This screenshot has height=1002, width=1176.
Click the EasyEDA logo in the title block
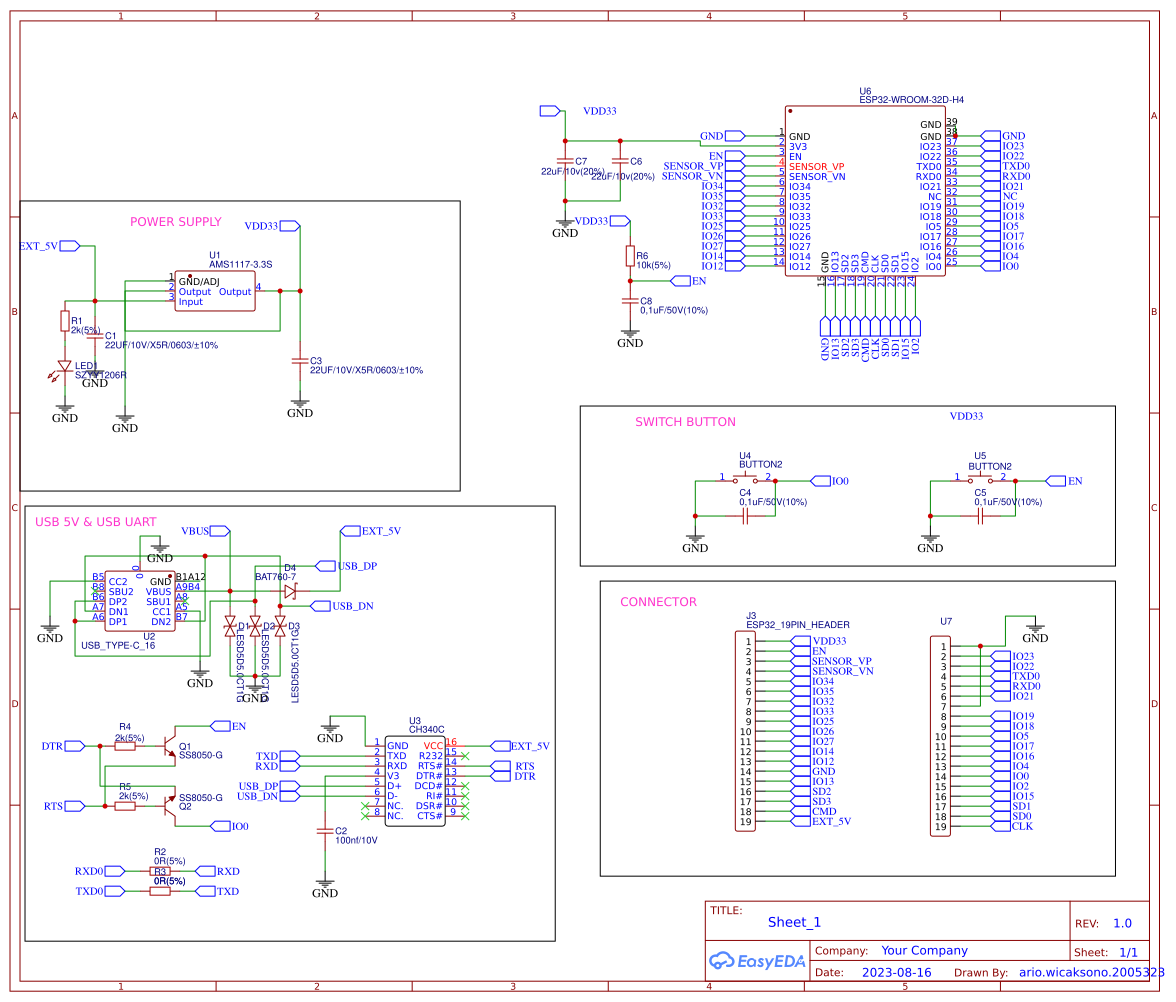click(x=757, y=961)
